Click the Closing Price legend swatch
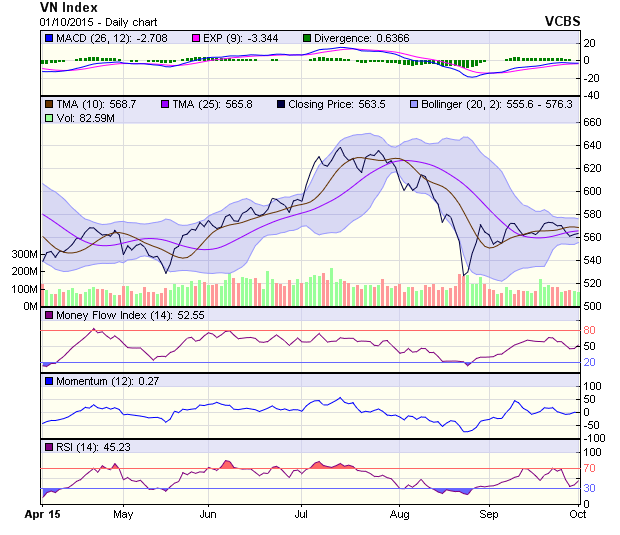 [281, 103]
